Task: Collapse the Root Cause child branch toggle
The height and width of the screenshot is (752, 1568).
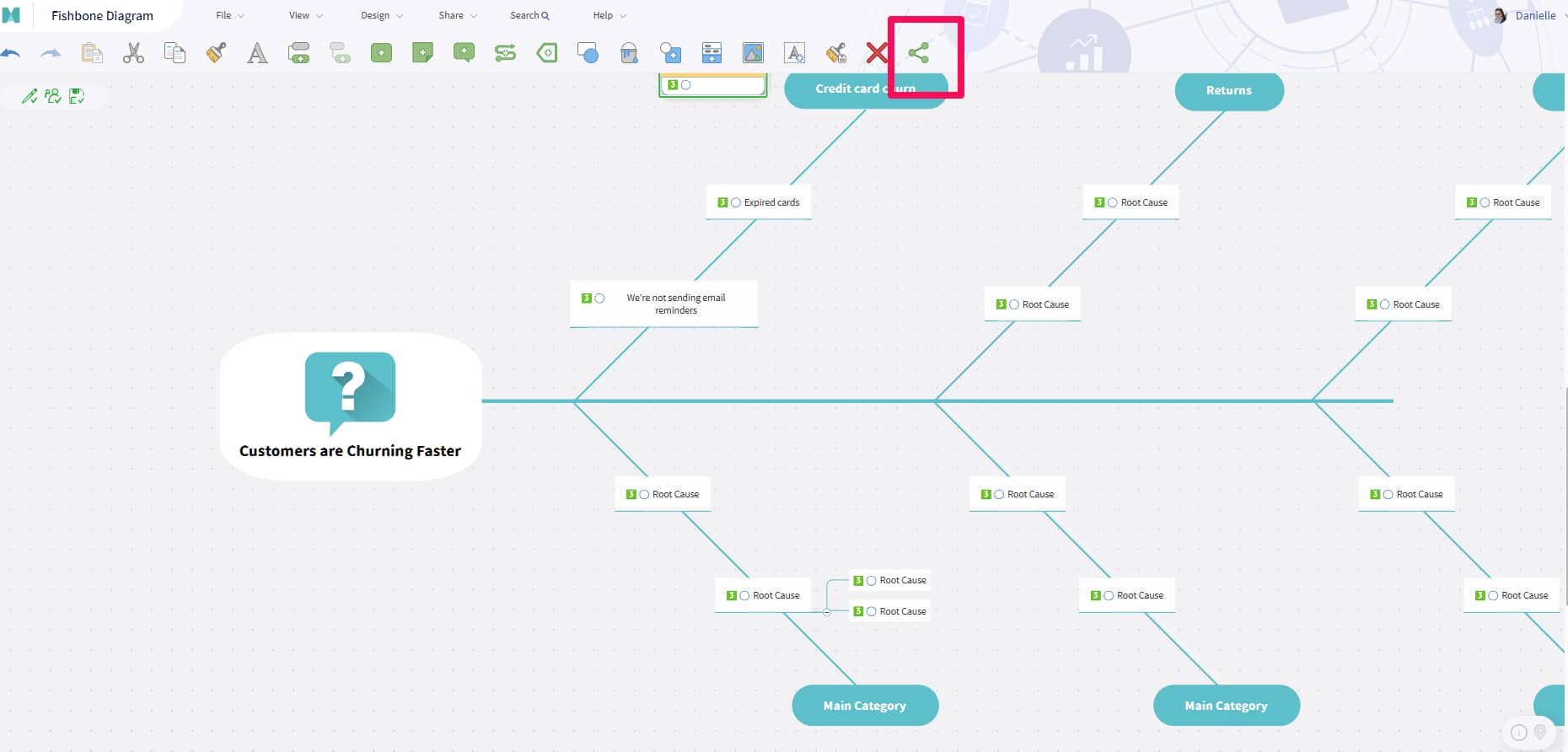Action: 827,612
